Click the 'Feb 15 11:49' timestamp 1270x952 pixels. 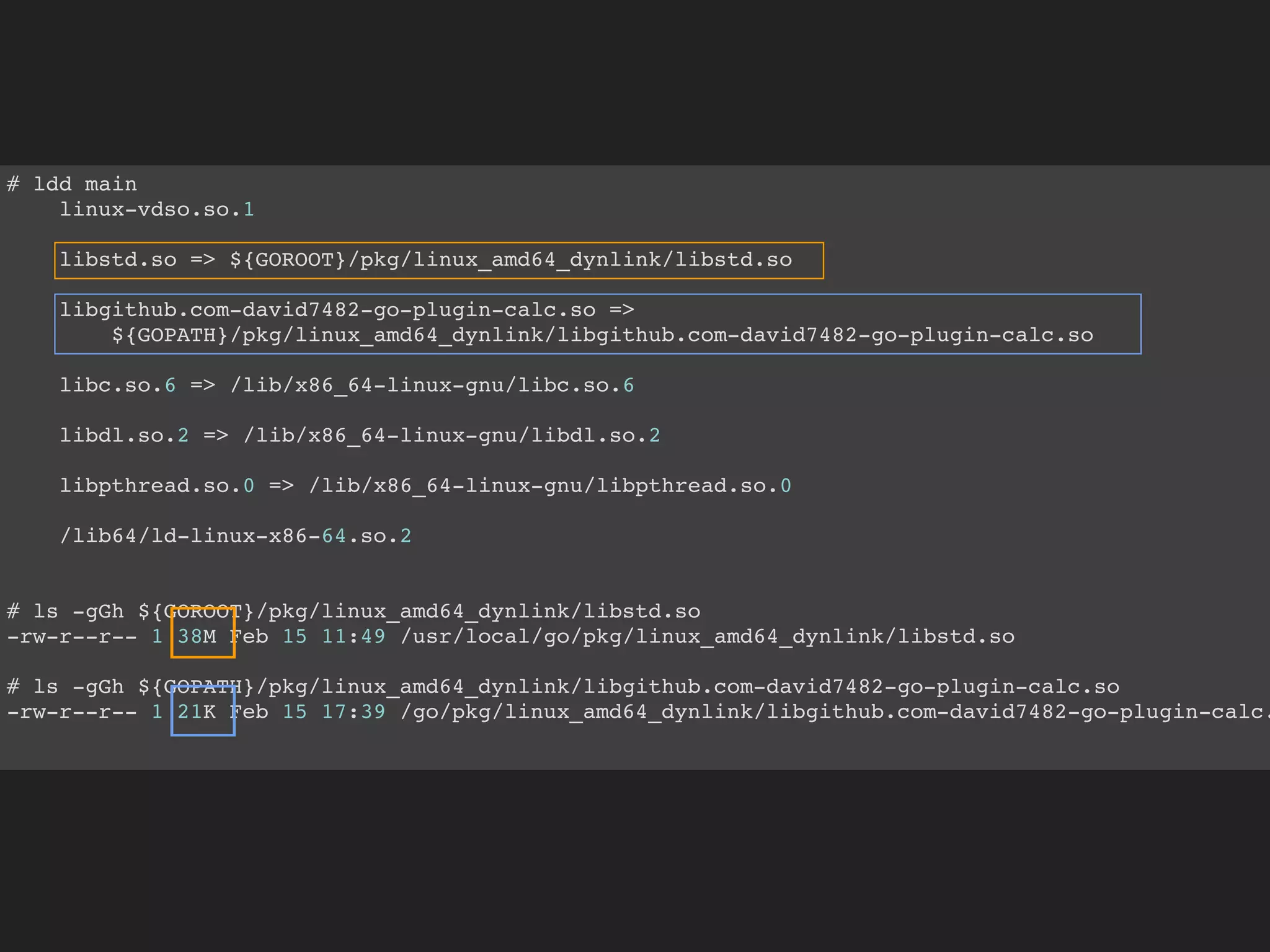[x=308, y=637]
